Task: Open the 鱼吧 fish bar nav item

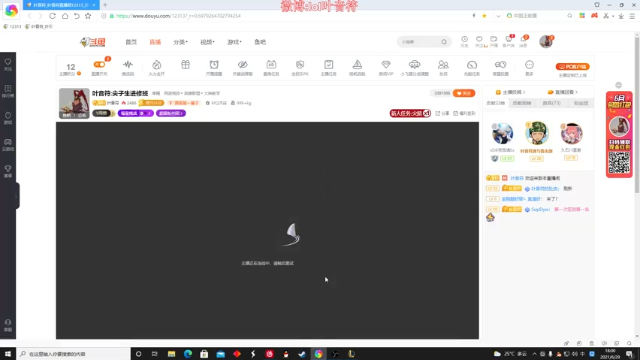Action: point(260,42)
